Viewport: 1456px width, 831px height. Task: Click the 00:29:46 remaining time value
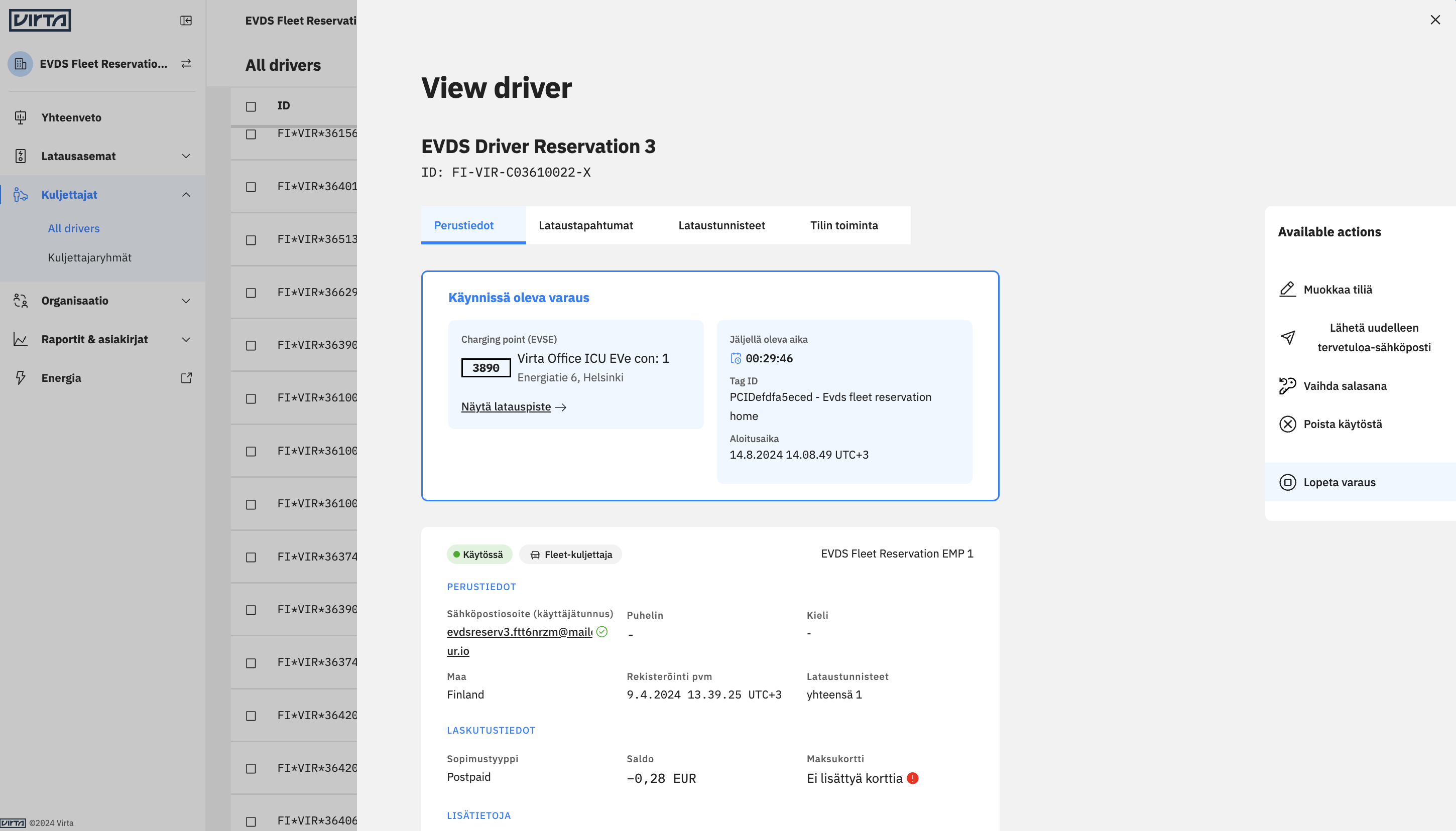[x=769, y=358]
